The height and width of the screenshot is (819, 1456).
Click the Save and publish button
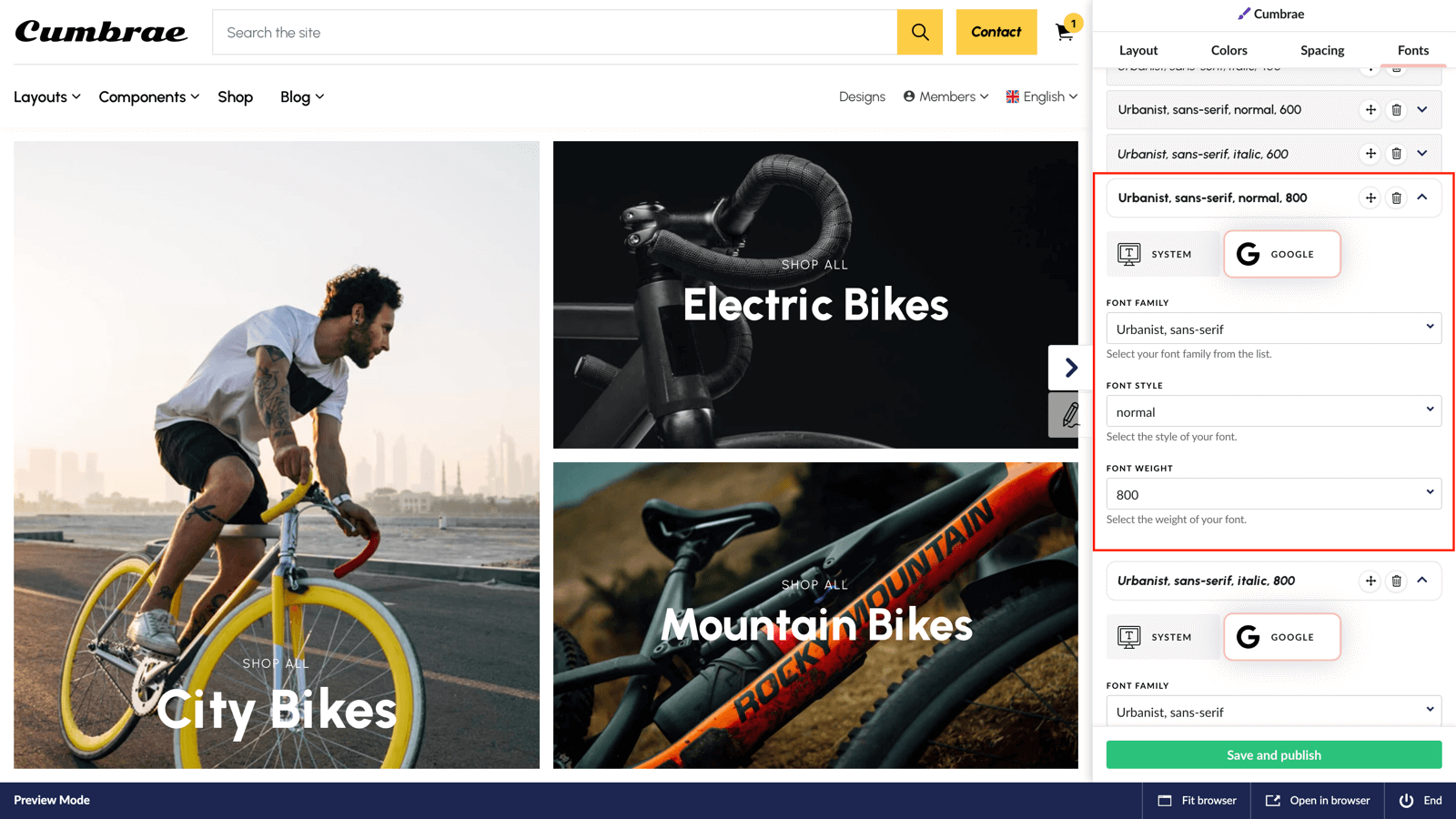(x=1272, y=754)
